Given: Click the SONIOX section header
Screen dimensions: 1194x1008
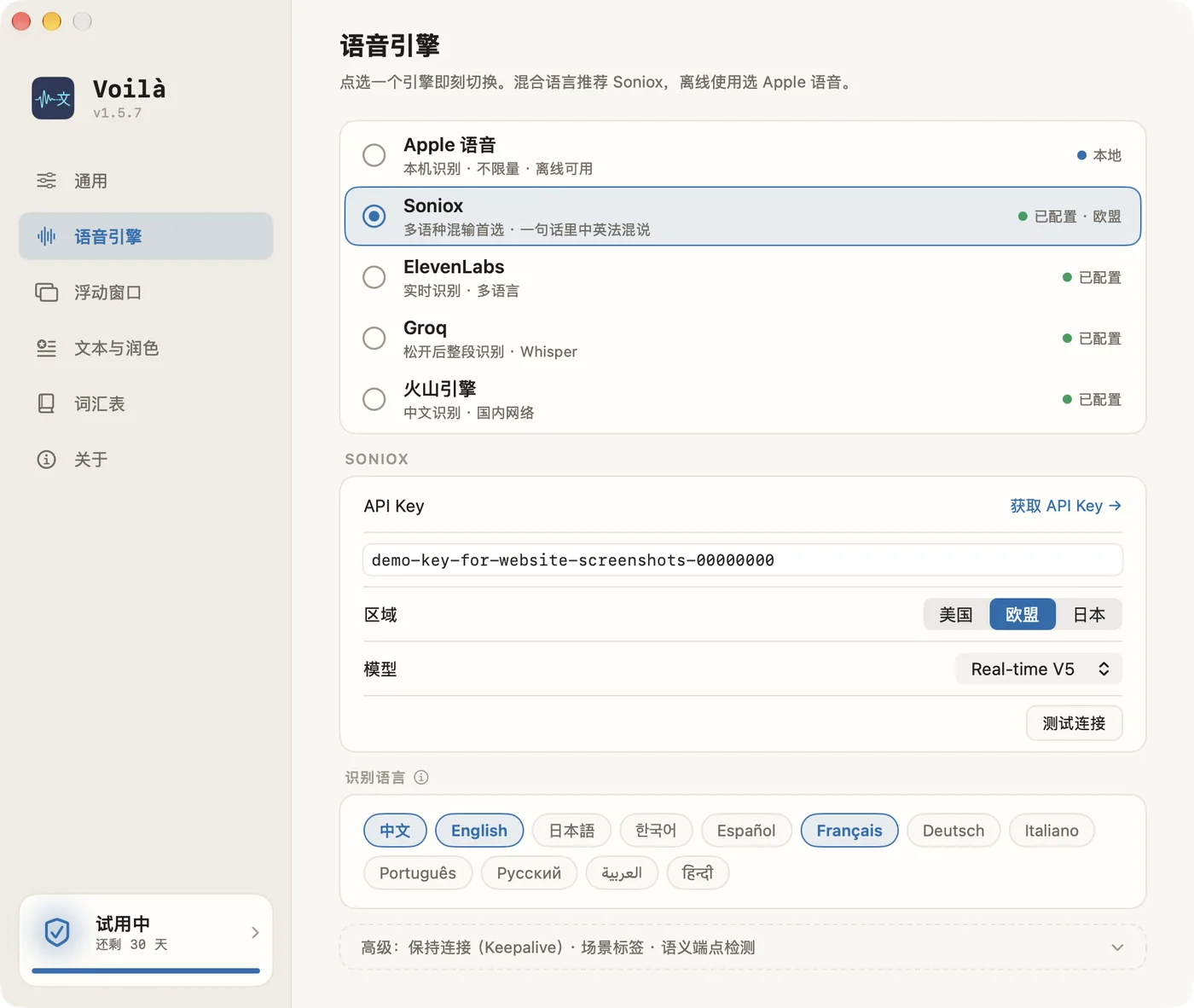Looking at the screenshot, I should click(377, 459).
